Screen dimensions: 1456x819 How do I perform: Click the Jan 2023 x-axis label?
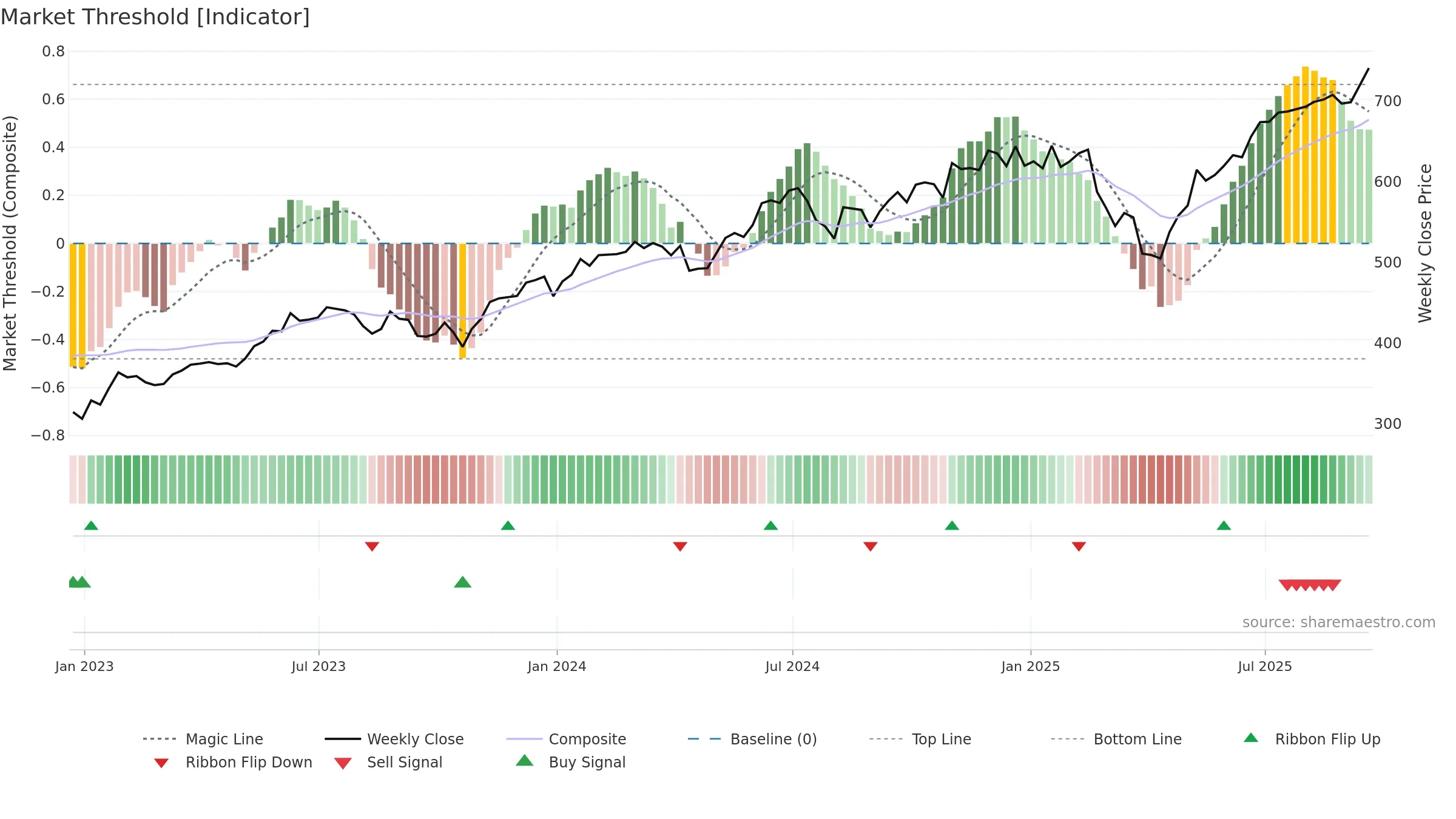click(x=84, y=667)
